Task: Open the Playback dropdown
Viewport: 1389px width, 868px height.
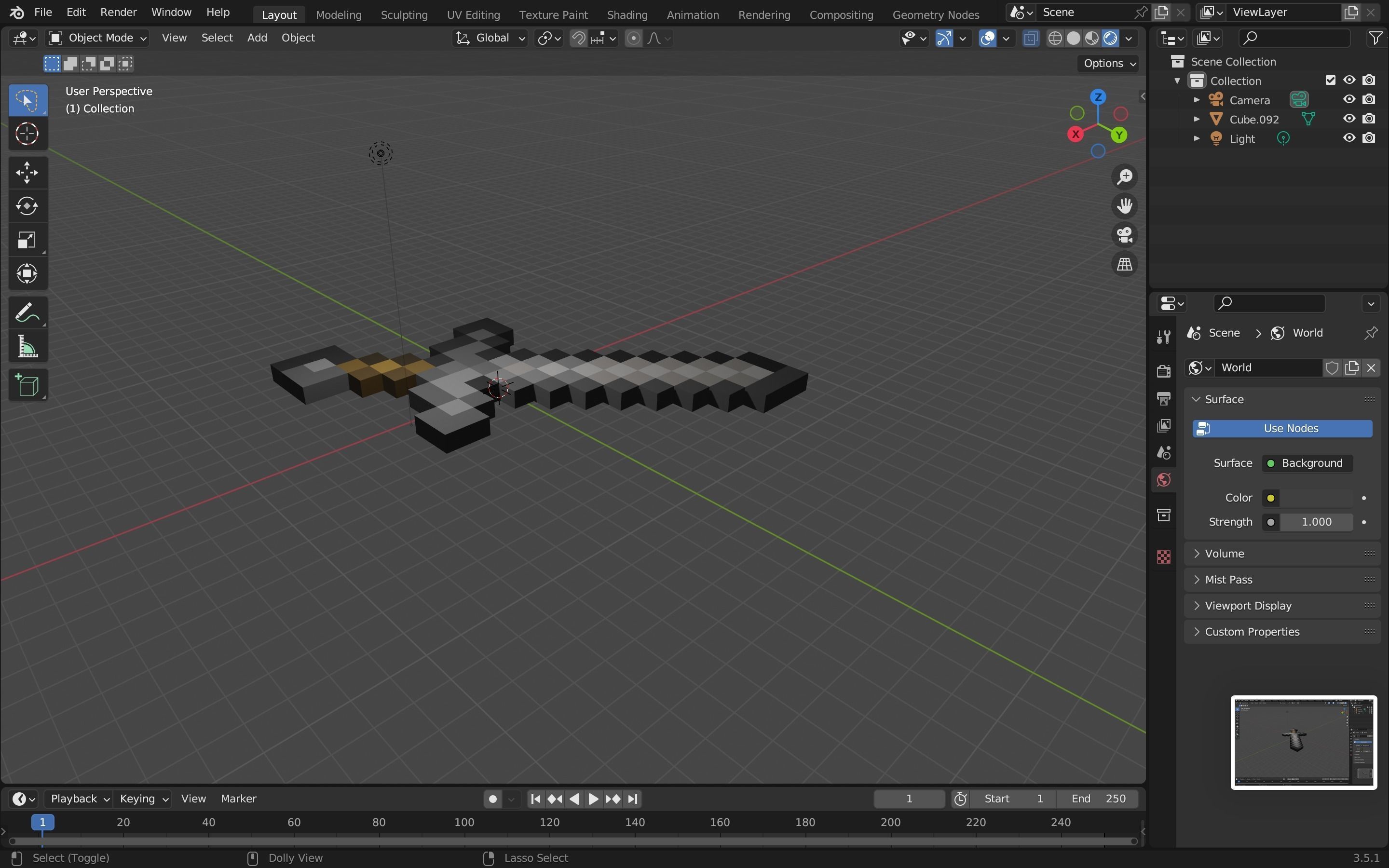Action: [79, 799]
